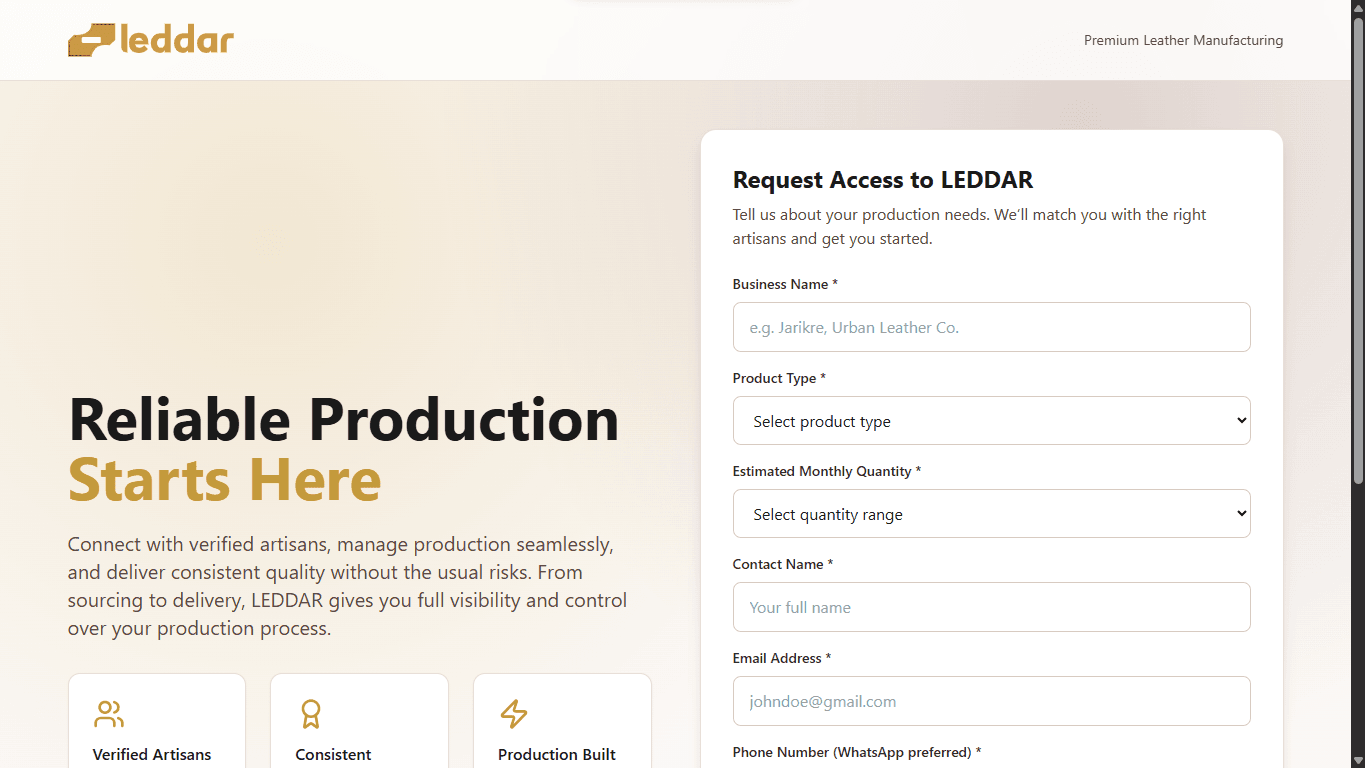The image size is (1365, 768).
Task: Click the leddar logo in the header
Action: 151,40
